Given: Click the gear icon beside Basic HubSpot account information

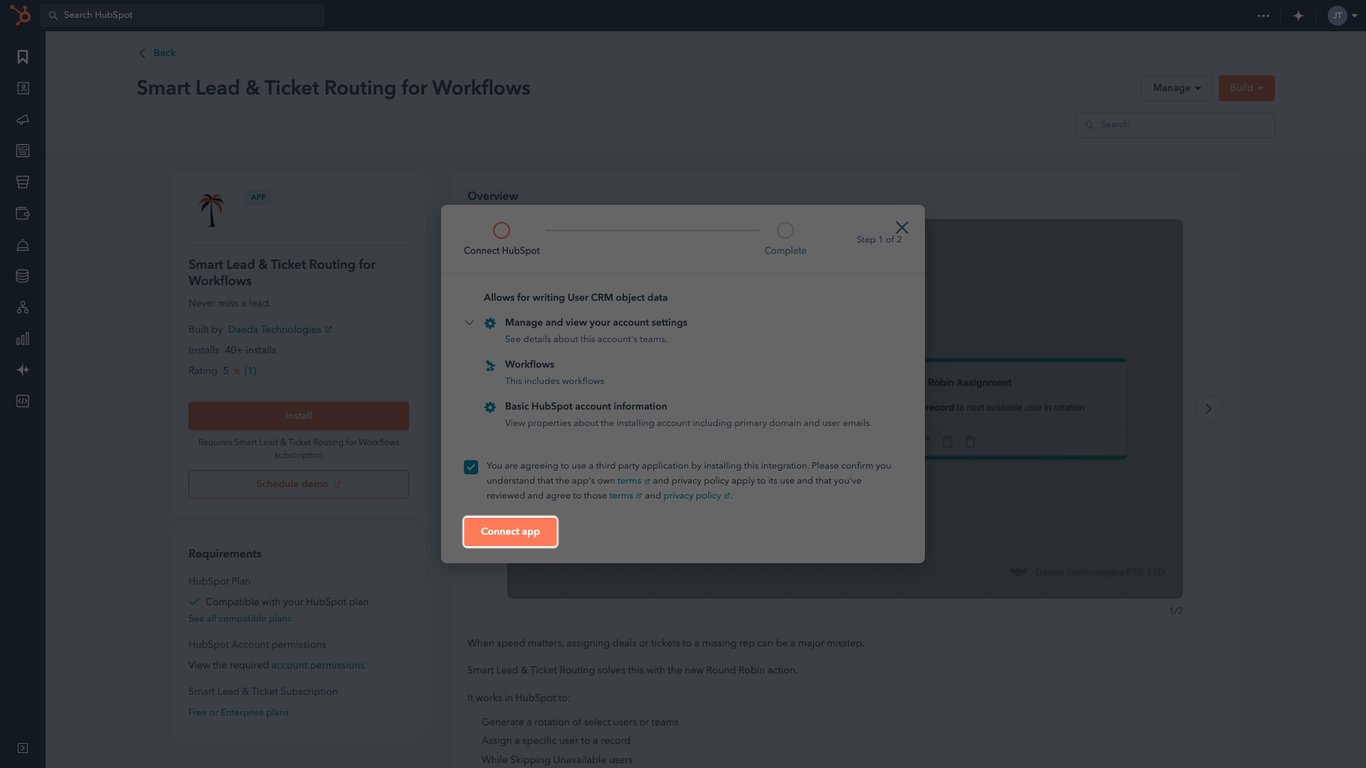Looking at the screenshot, I should [490, 407].
